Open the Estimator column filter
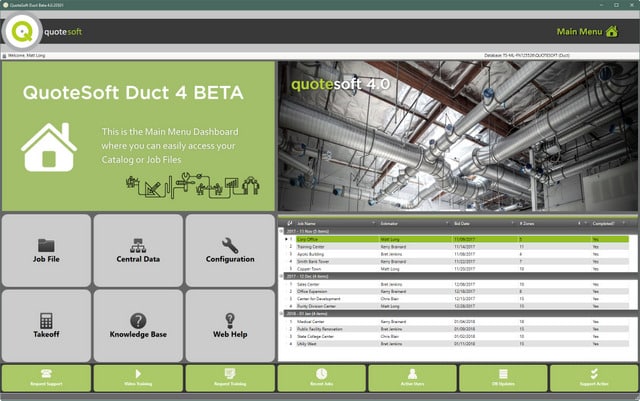This screenshot has width=640, height=401. point(447,223)
